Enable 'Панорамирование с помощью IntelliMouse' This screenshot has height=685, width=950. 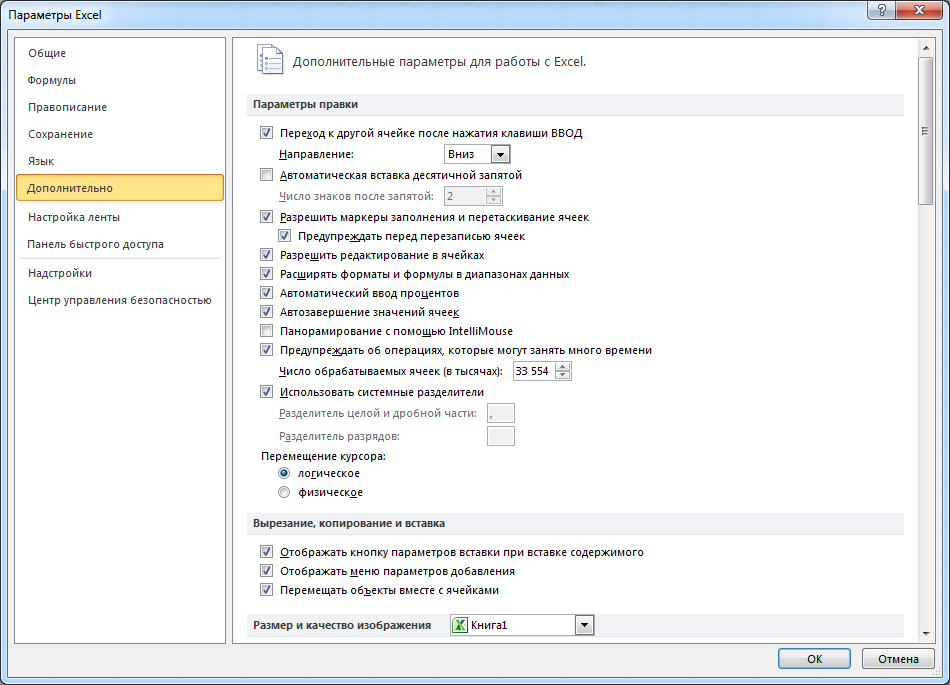click(267, 331)
